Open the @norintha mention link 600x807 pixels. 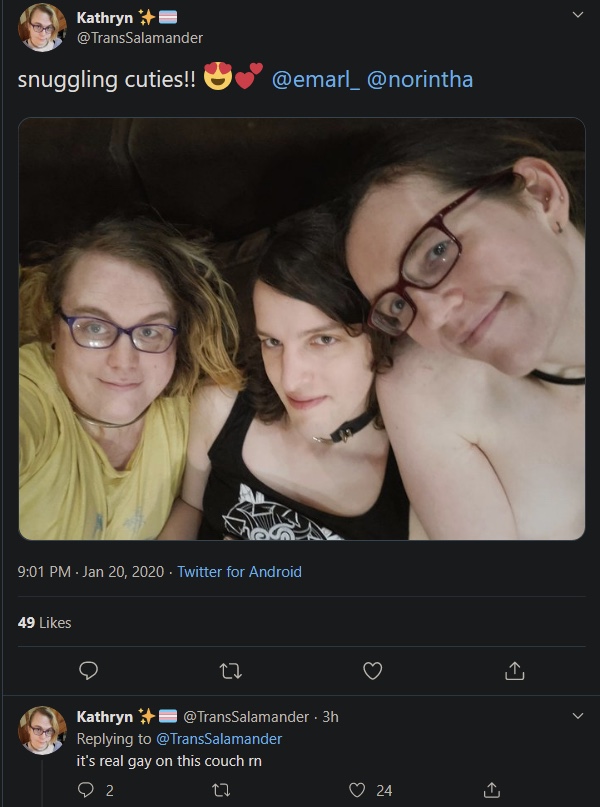tap(420, 80)
